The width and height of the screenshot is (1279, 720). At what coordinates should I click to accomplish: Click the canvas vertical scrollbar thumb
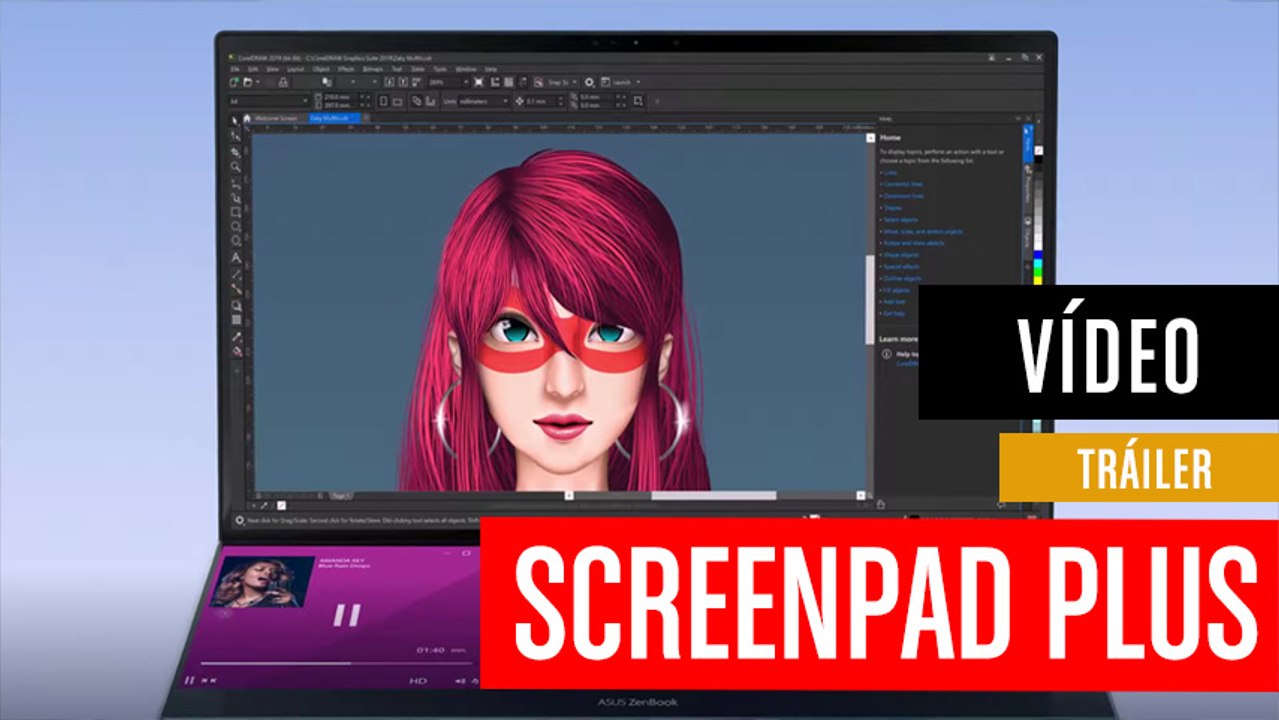(x=869, y=300)
